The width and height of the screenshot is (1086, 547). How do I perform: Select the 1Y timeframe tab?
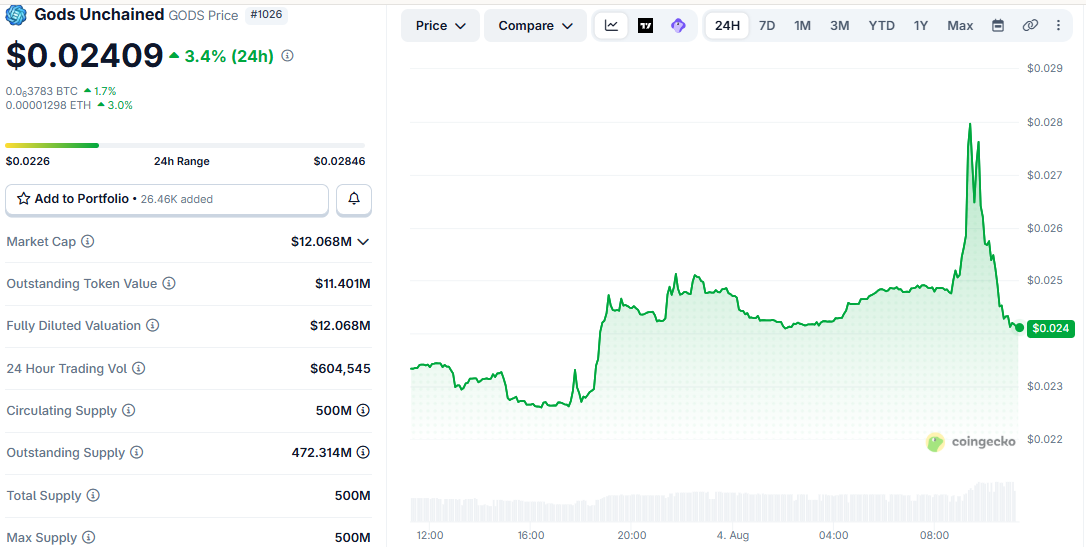tap(920, 26)
